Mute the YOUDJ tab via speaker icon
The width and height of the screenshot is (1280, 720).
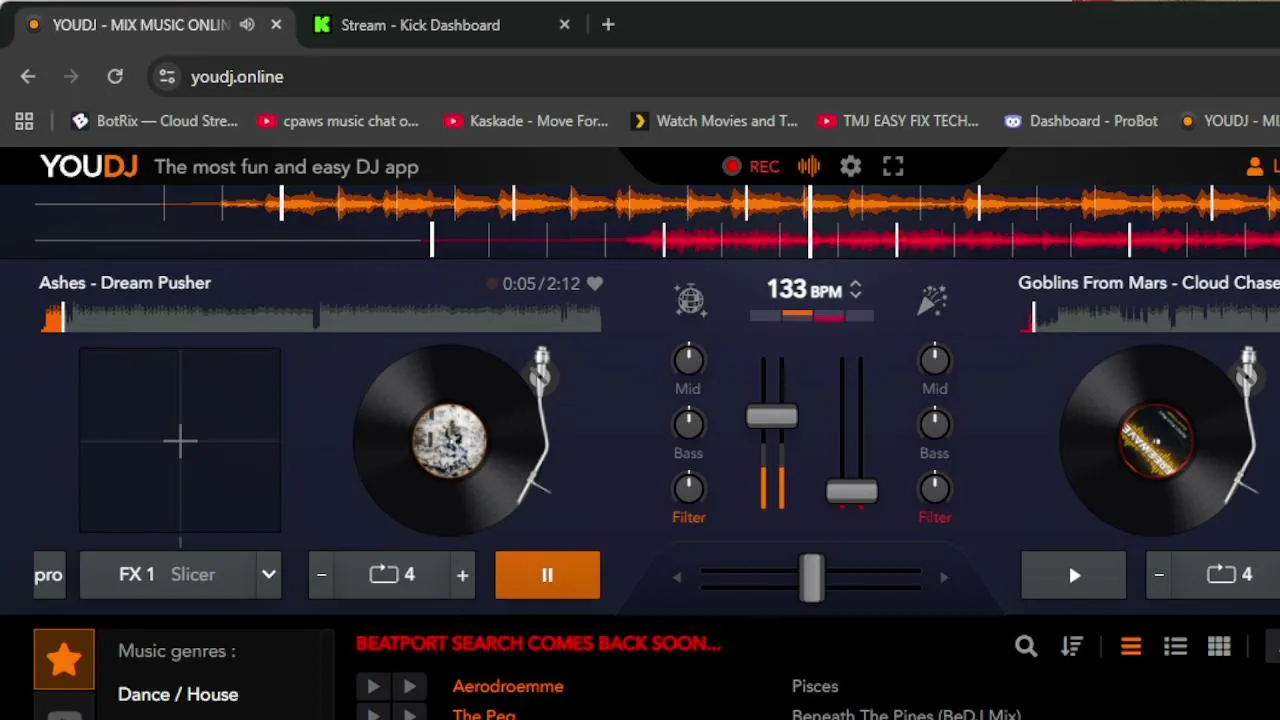[x=247, y=25]
